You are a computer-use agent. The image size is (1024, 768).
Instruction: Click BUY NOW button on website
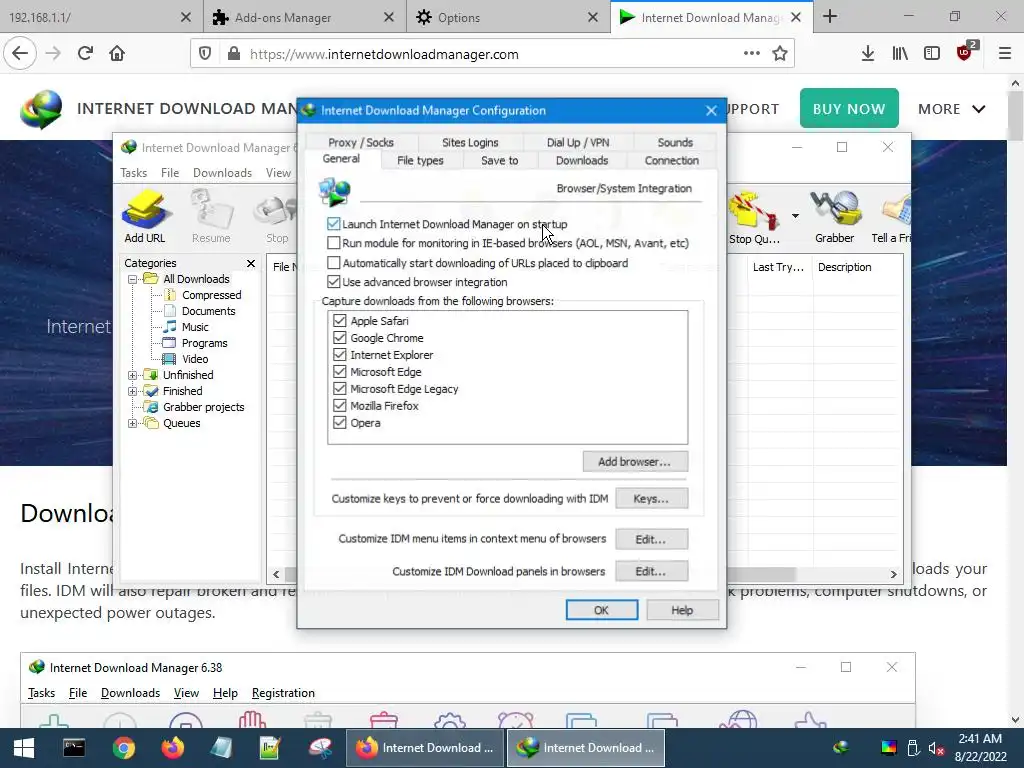point(849,108)
